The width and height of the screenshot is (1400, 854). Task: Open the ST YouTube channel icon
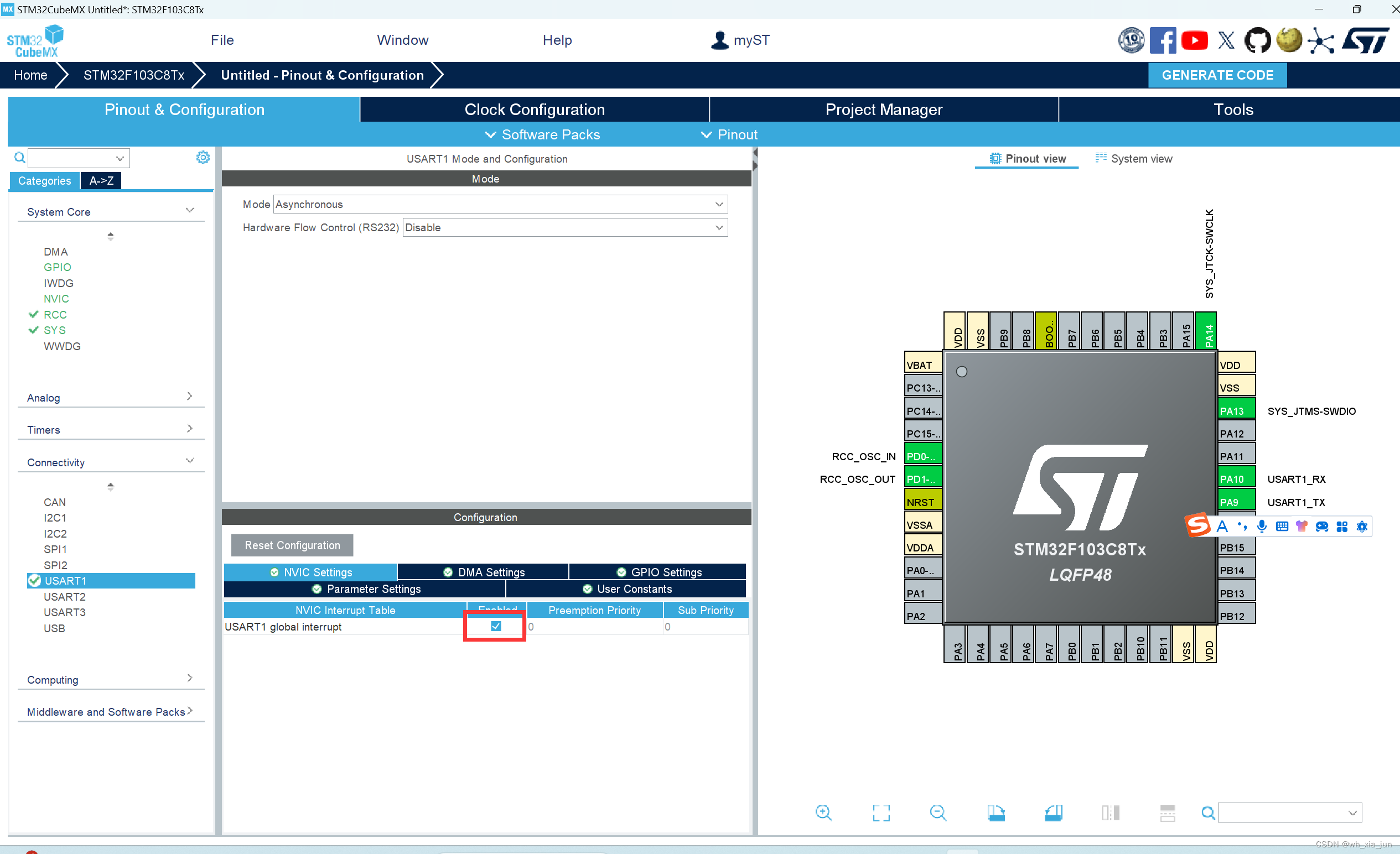[x=1194, y=40]
